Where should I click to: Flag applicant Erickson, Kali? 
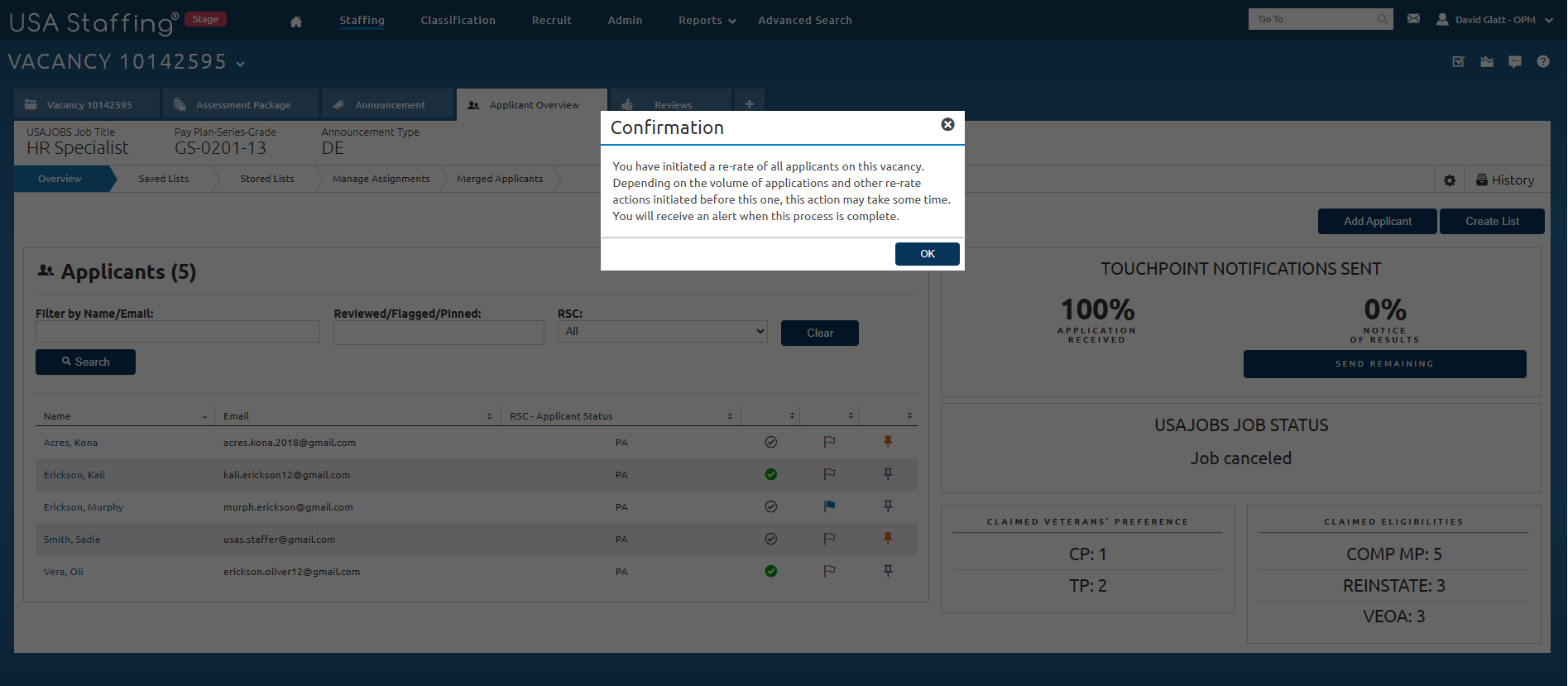click(x=829, y=474)
